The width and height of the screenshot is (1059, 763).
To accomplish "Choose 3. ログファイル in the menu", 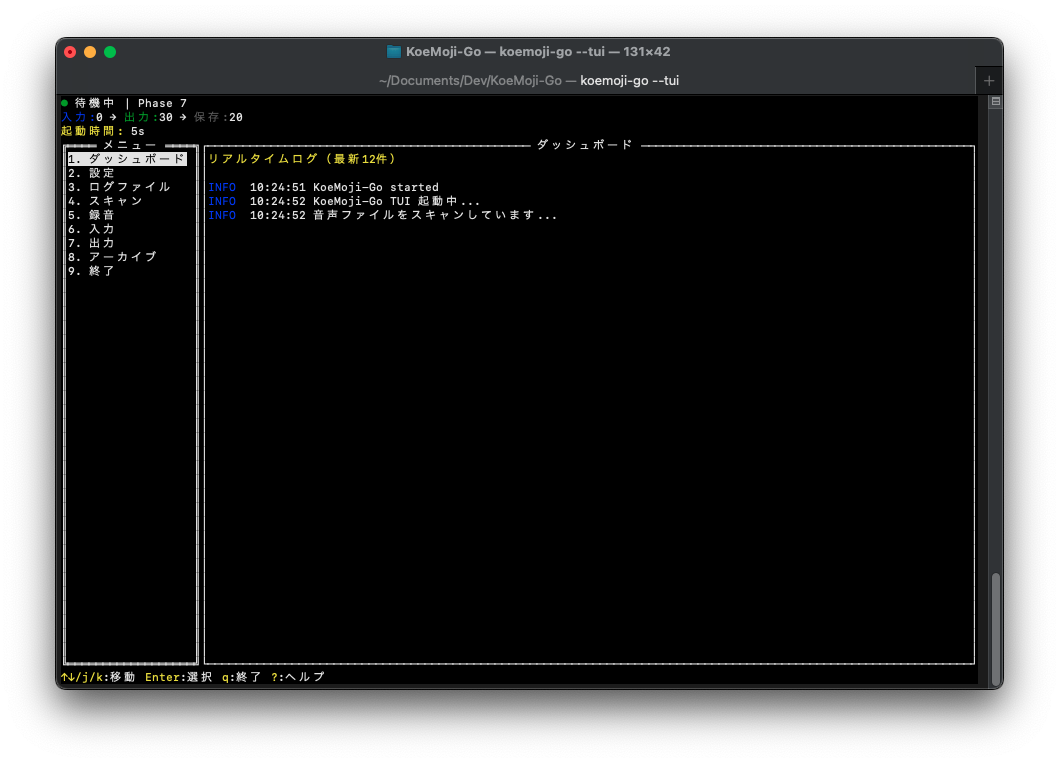I will pyautogui.click(x=120, y=187).
